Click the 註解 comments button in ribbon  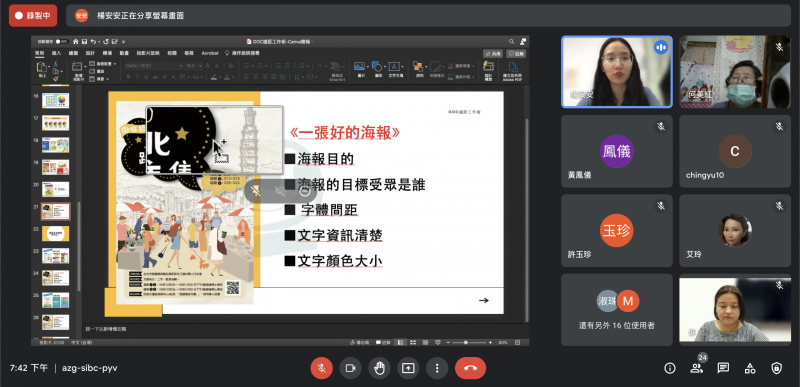pos(516,54)
